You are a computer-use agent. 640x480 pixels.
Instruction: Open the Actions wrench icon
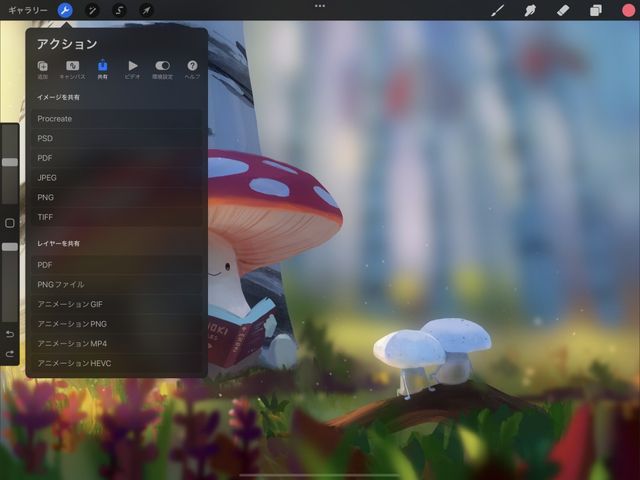(65, 10)
